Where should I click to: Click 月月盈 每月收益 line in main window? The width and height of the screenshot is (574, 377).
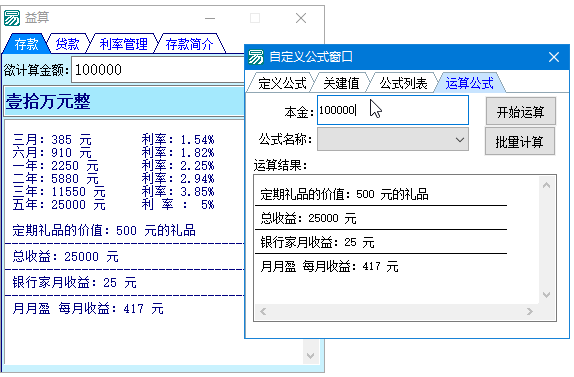(x=88, y=309)
